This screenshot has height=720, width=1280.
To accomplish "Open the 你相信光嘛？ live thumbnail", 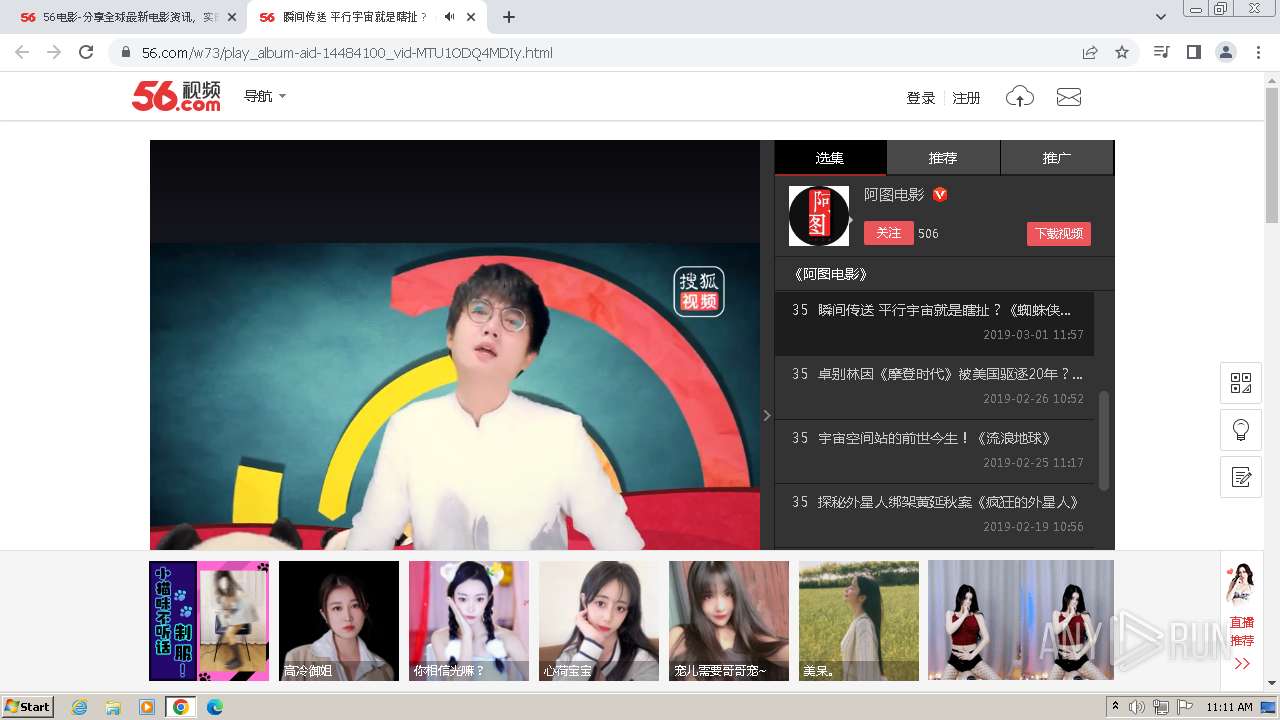I will 469,621.
